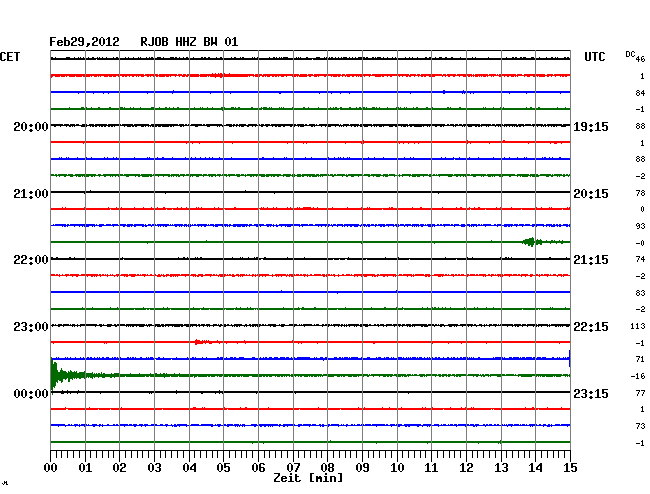Select minute 14 on the time axis
The height and width of the screenshot is (494, 650).
coord(536,467)
